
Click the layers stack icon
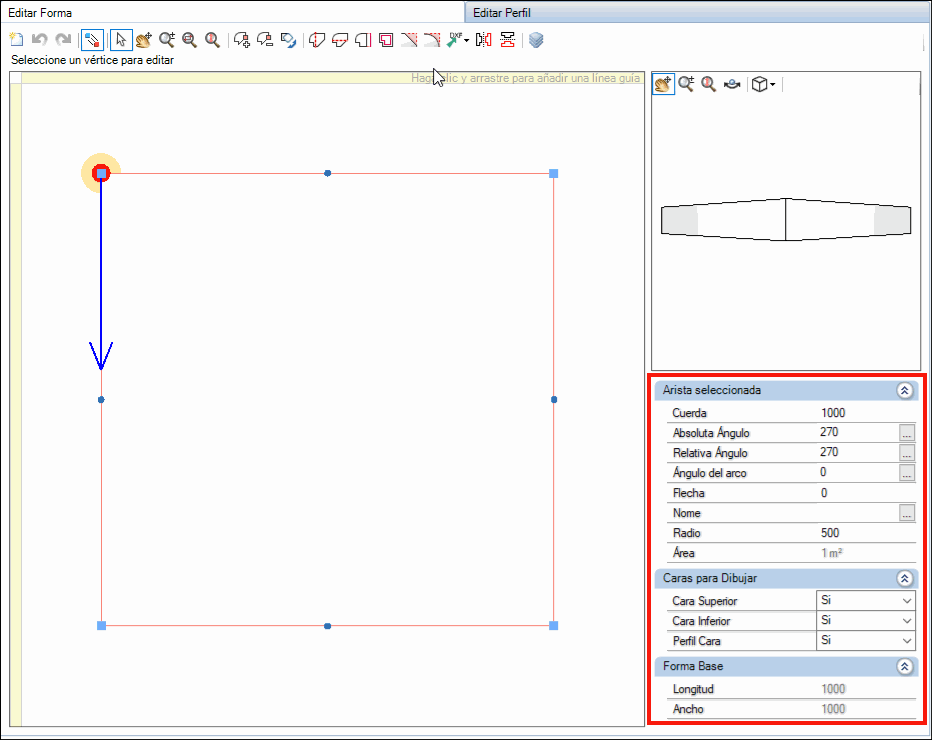click(536, 40)
